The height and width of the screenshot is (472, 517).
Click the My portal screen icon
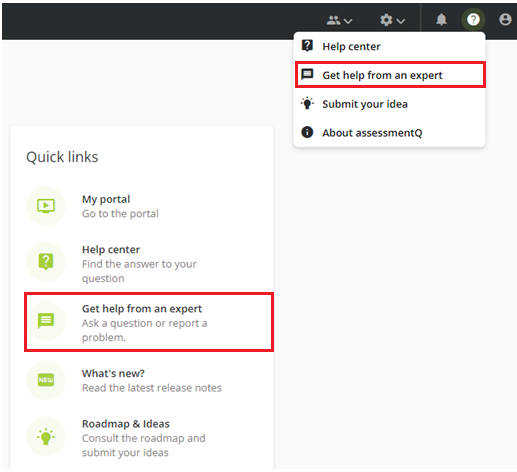coord(46,206)
